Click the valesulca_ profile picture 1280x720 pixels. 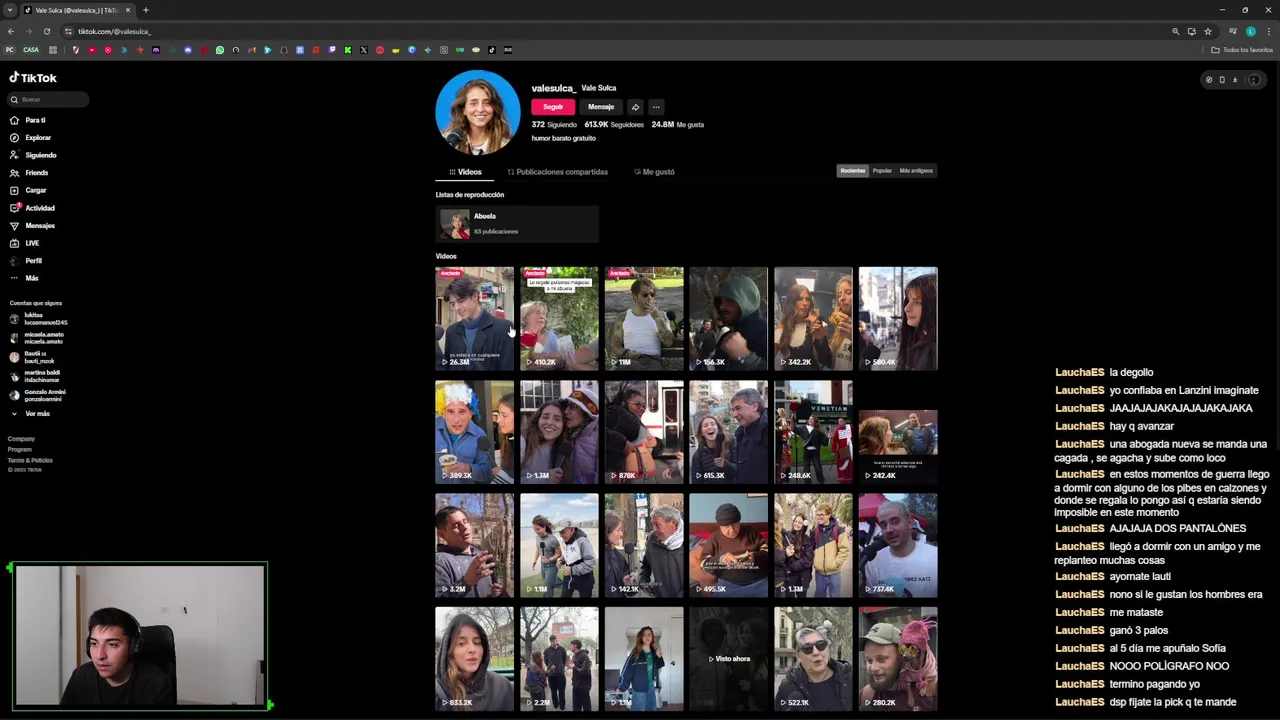(x=478, y=112)
